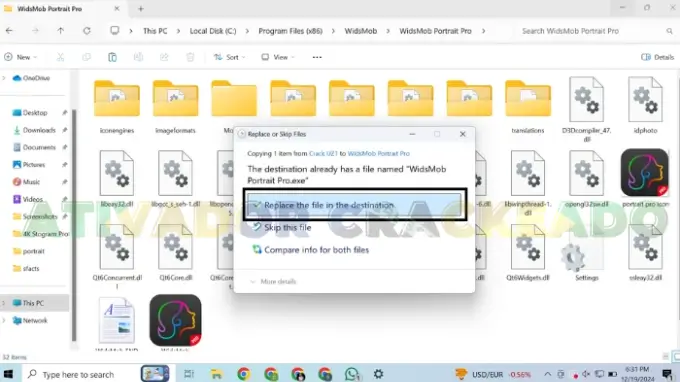Open the sidebar's portrait folder
The width and height of the screenshot is (680, 382).
(x=33, y=251)
